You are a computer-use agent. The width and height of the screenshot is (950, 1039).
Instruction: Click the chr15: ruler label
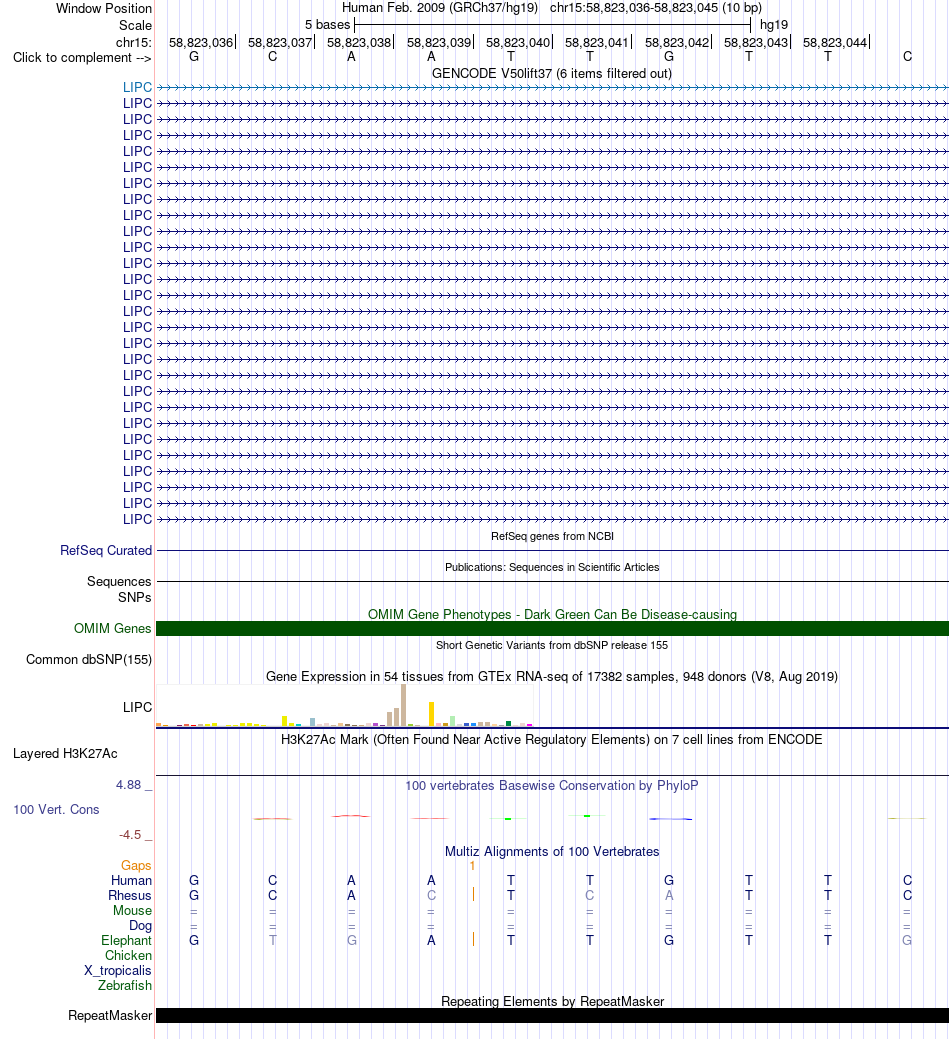coord(134,42)
